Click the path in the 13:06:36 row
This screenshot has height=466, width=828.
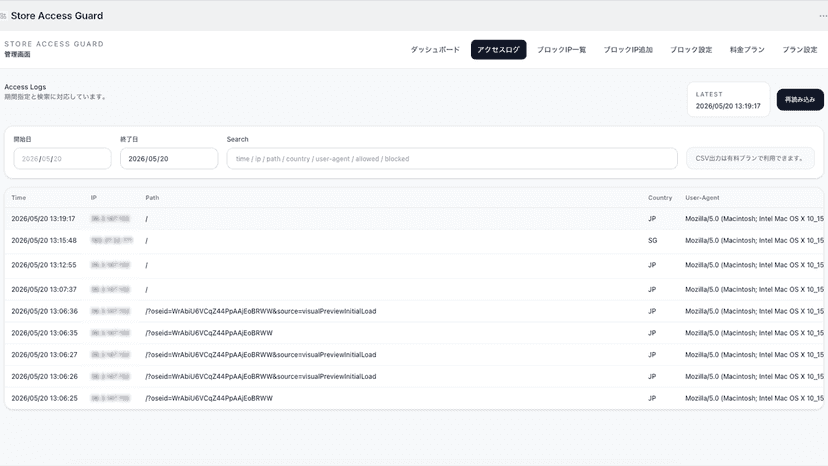[261, 311]
